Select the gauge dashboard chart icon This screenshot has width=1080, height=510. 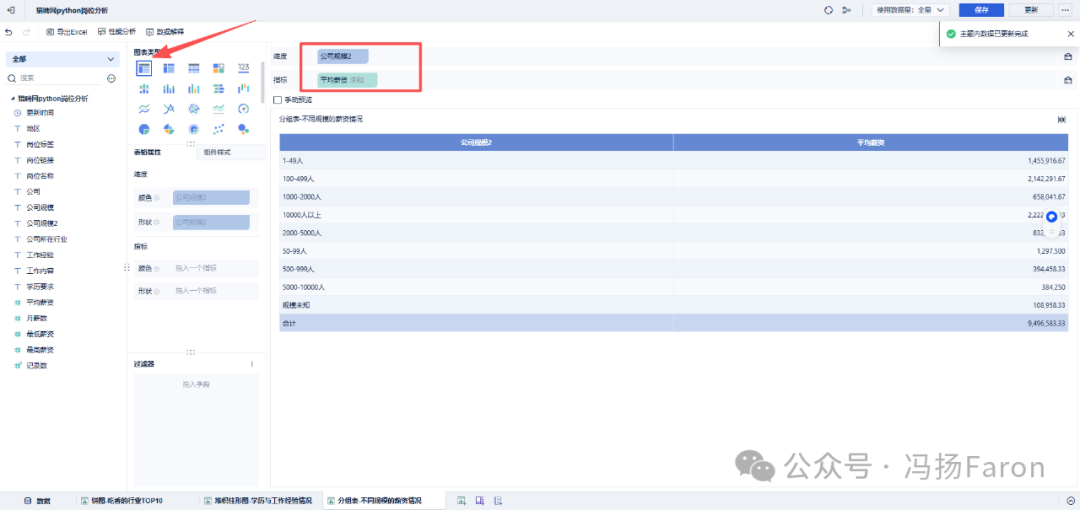(x=243, y=108)
